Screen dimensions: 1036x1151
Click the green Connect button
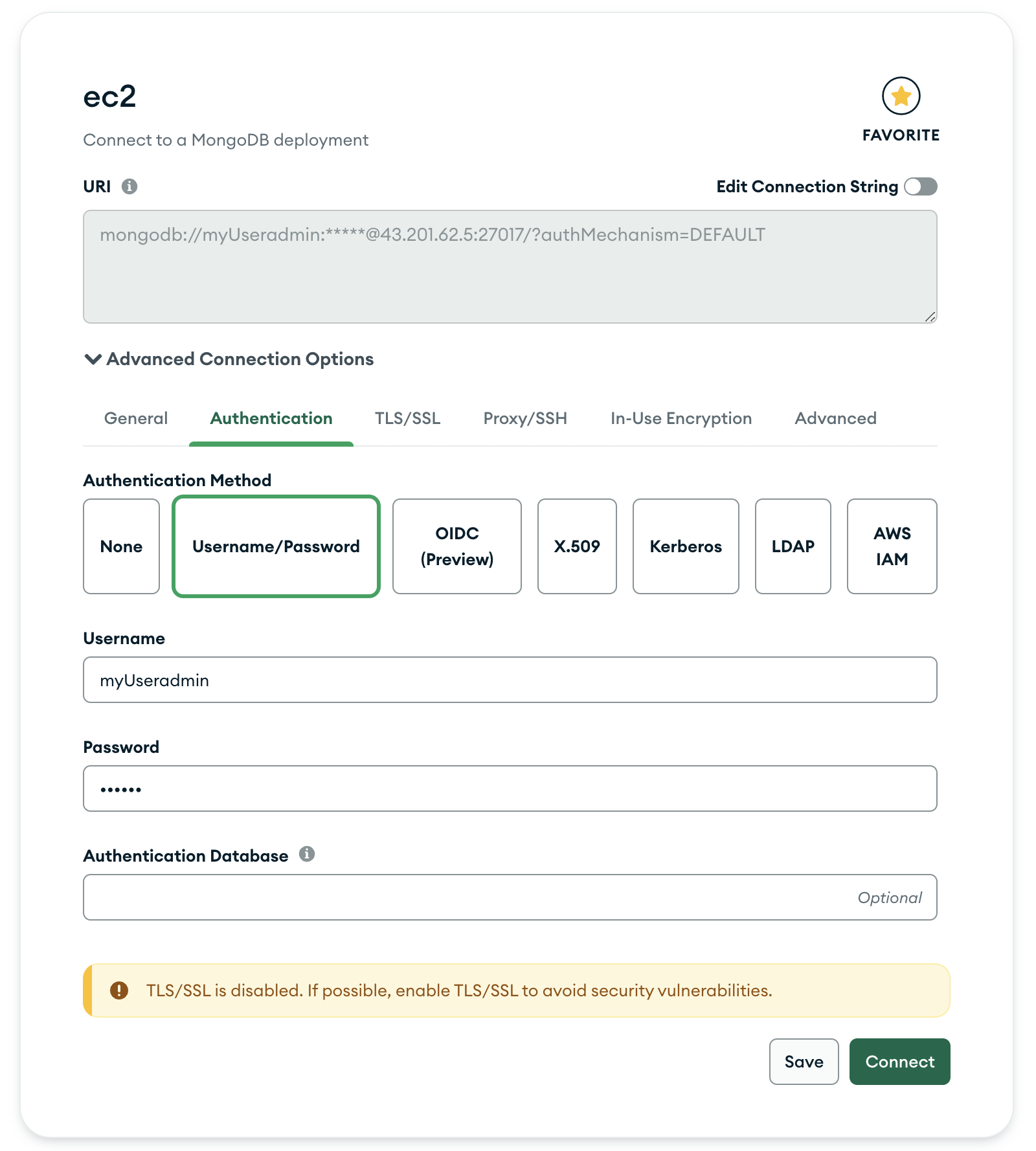(x=900, y=1062)
